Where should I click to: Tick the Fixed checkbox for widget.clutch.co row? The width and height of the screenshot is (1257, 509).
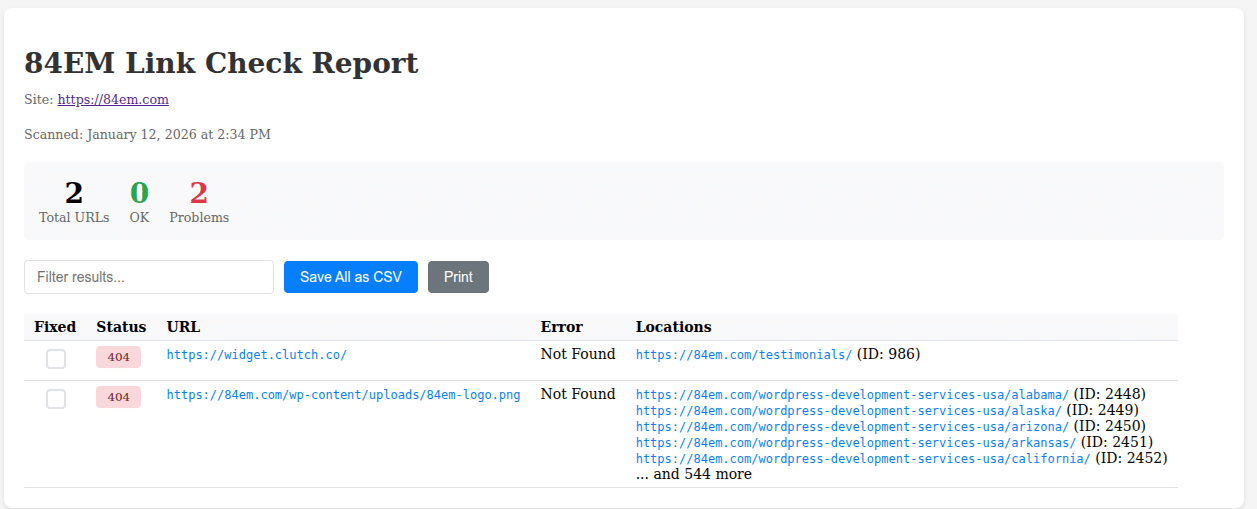[56, 359]
